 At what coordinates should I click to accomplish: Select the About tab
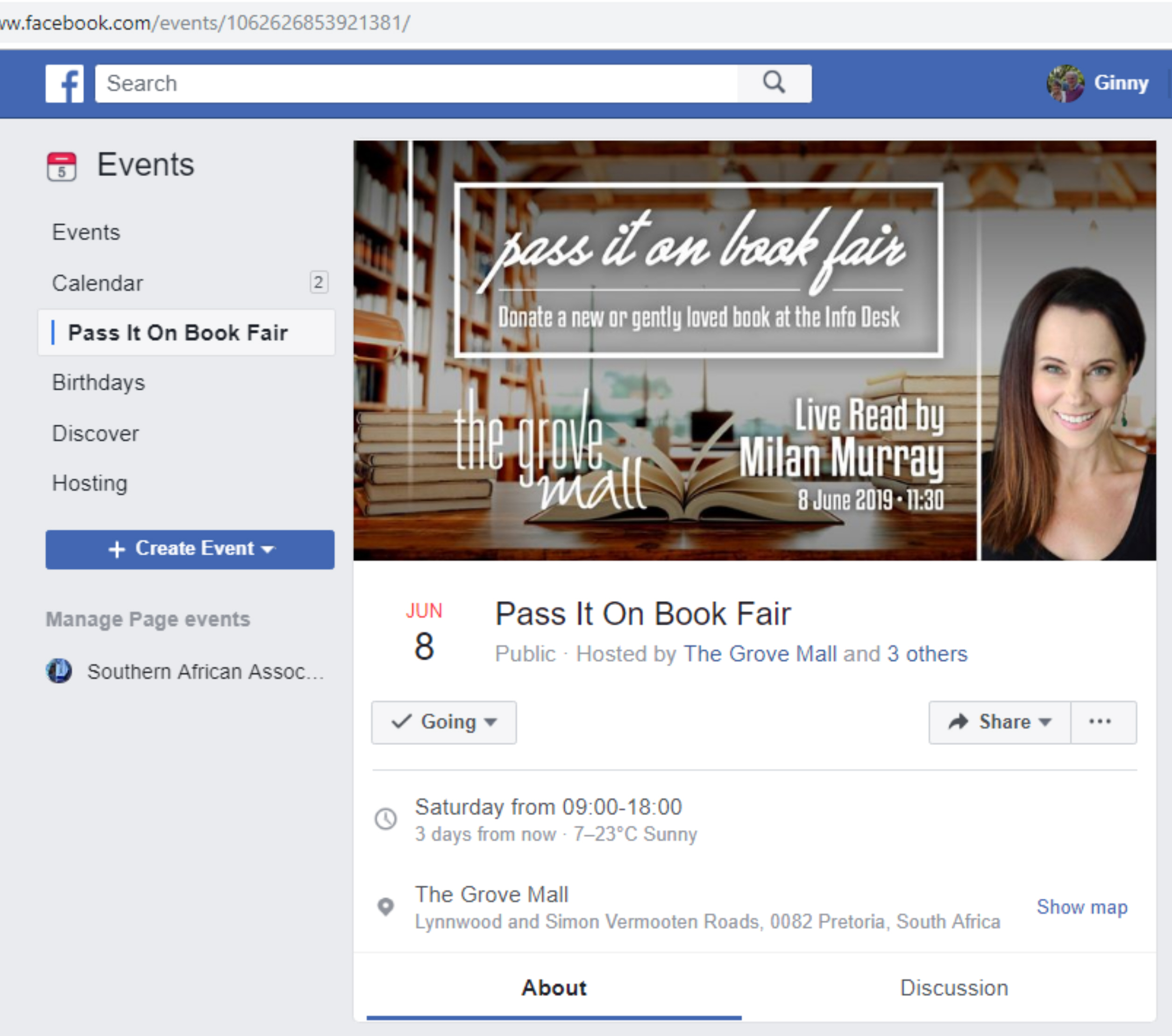click(x=554, y=988)
